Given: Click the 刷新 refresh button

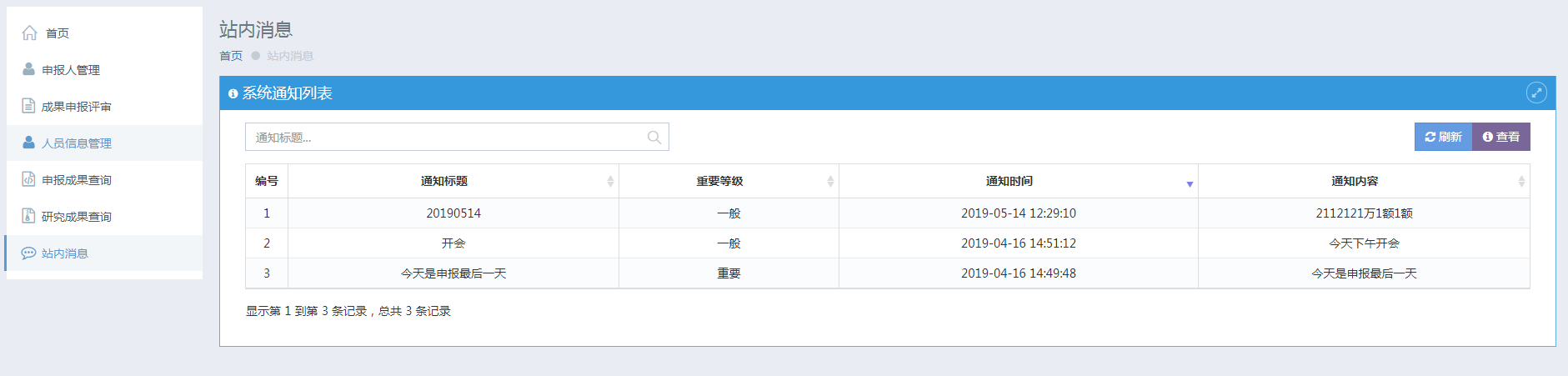Looking at the screenshot, I should (1443, 137).
